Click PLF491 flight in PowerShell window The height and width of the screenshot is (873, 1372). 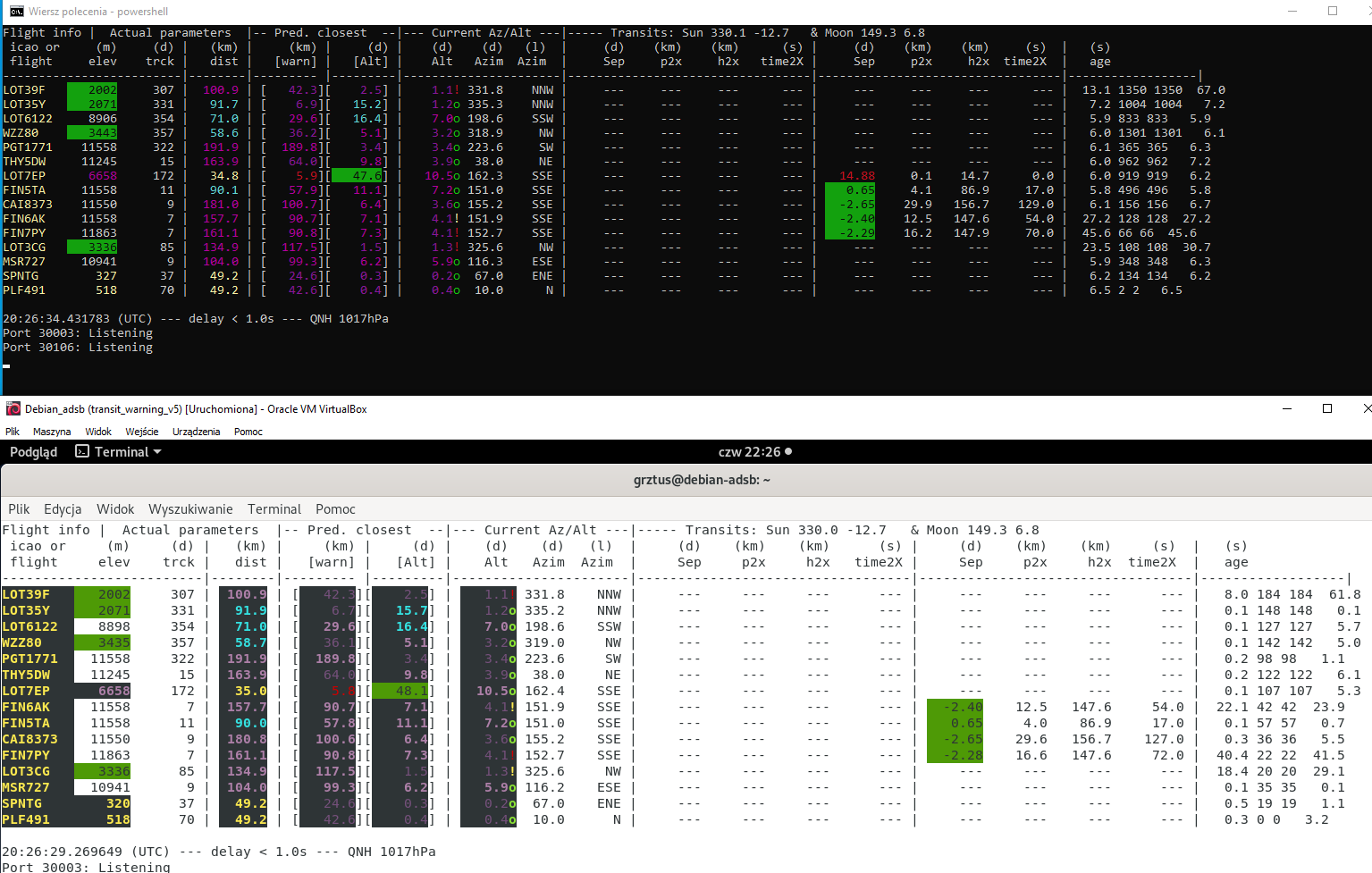[24, 290]
